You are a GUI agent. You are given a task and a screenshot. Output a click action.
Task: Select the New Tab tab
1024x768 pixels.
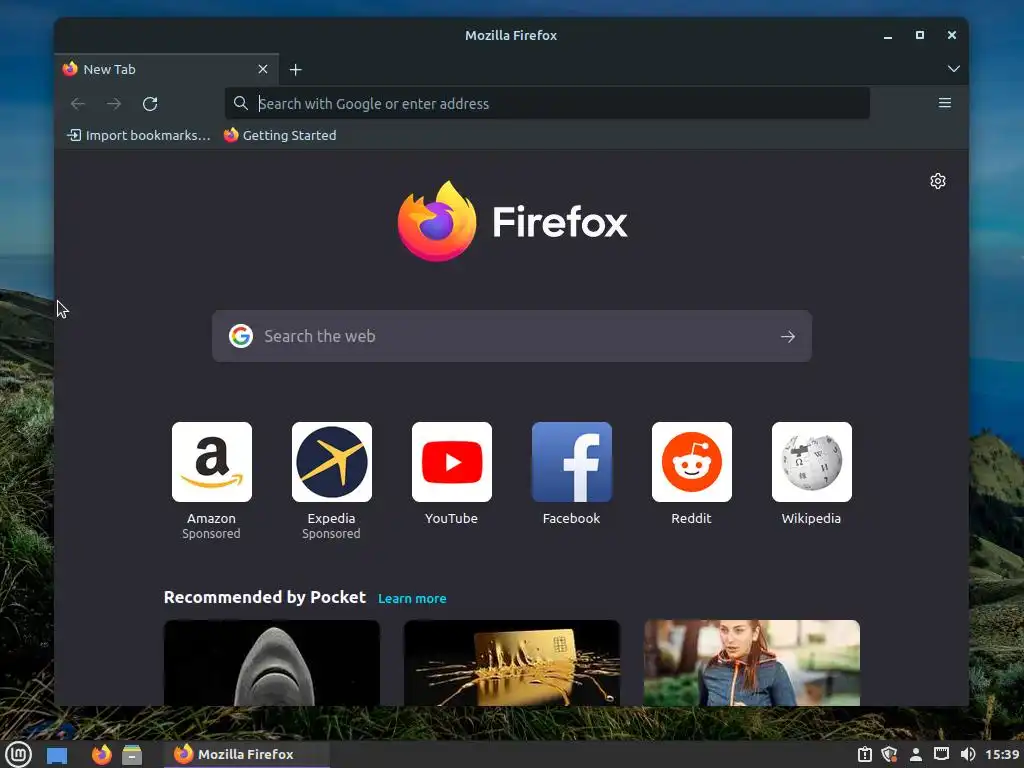click(x=167, y=69)
